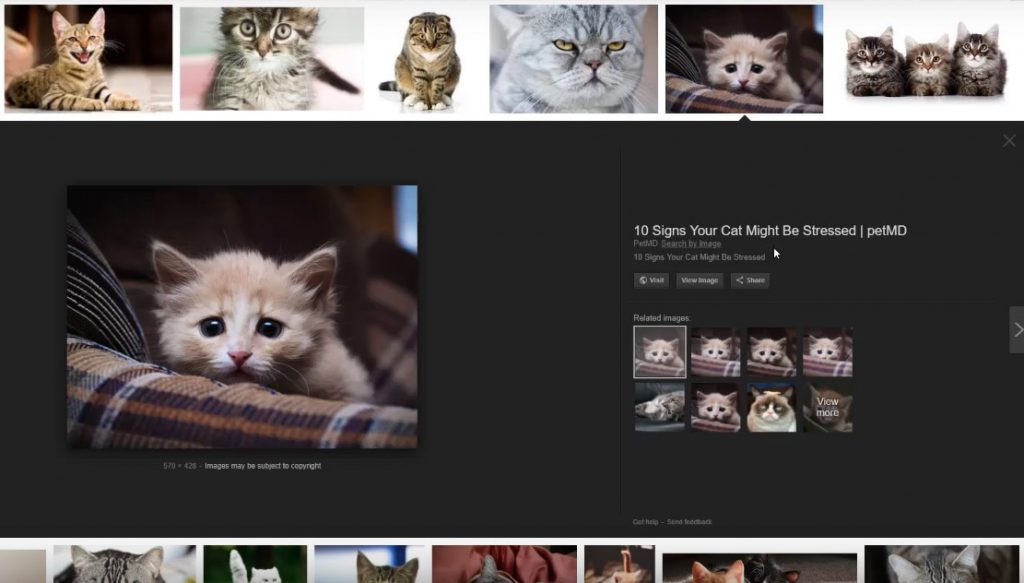Click the Visit button

652,280
